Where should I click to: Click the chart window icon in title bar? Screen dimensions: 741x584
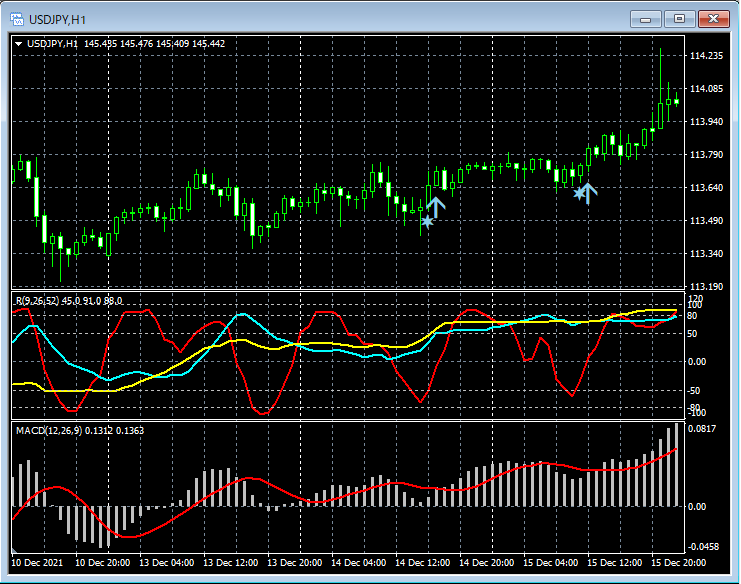(x=17, y=19)
